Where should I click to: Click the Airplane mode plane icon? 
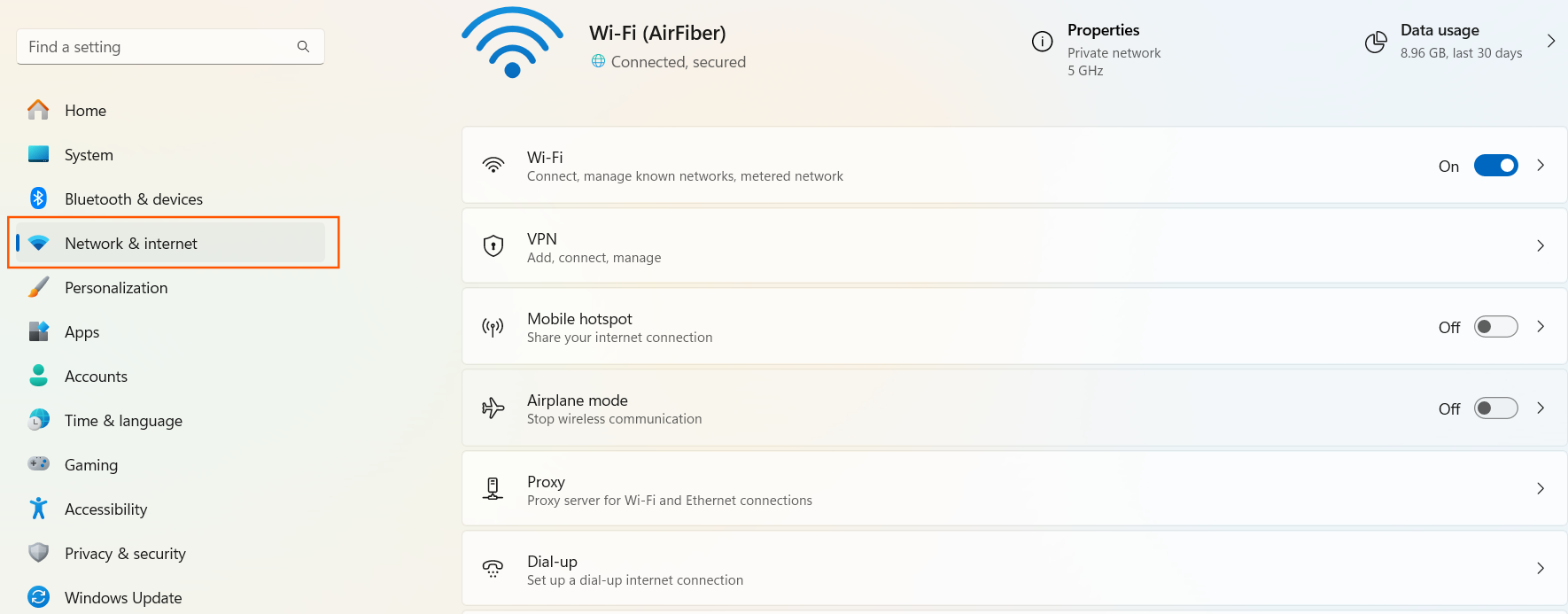point(493,408)
